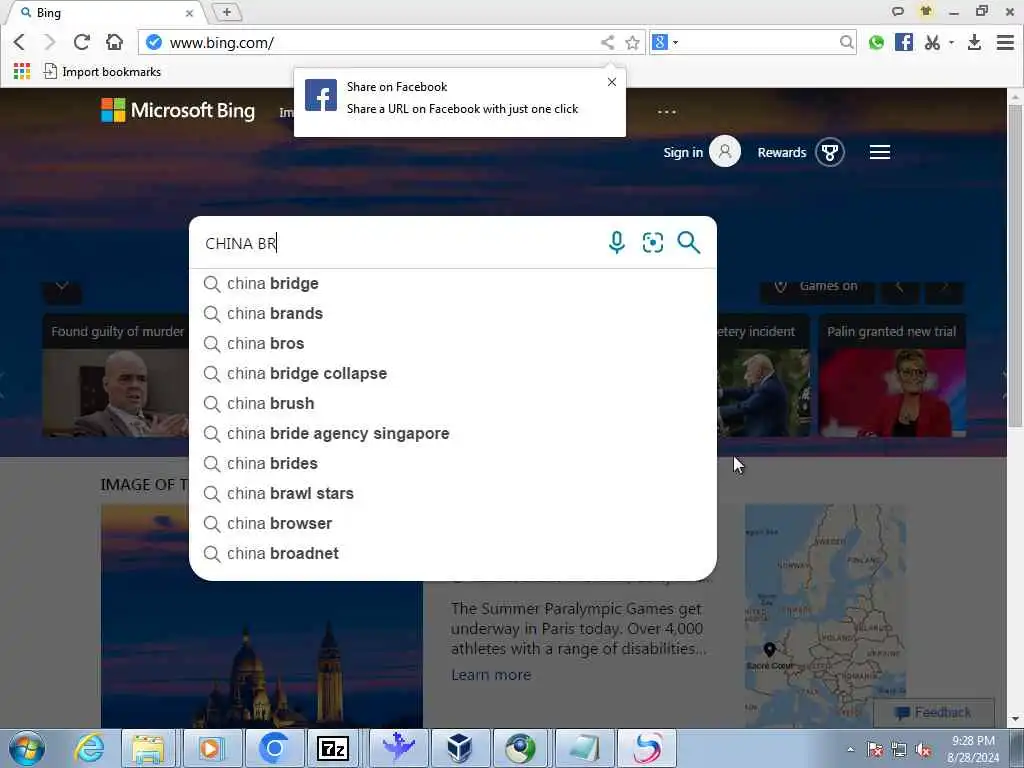Click the scissors screenshot tool icon

tap(932, 42)
